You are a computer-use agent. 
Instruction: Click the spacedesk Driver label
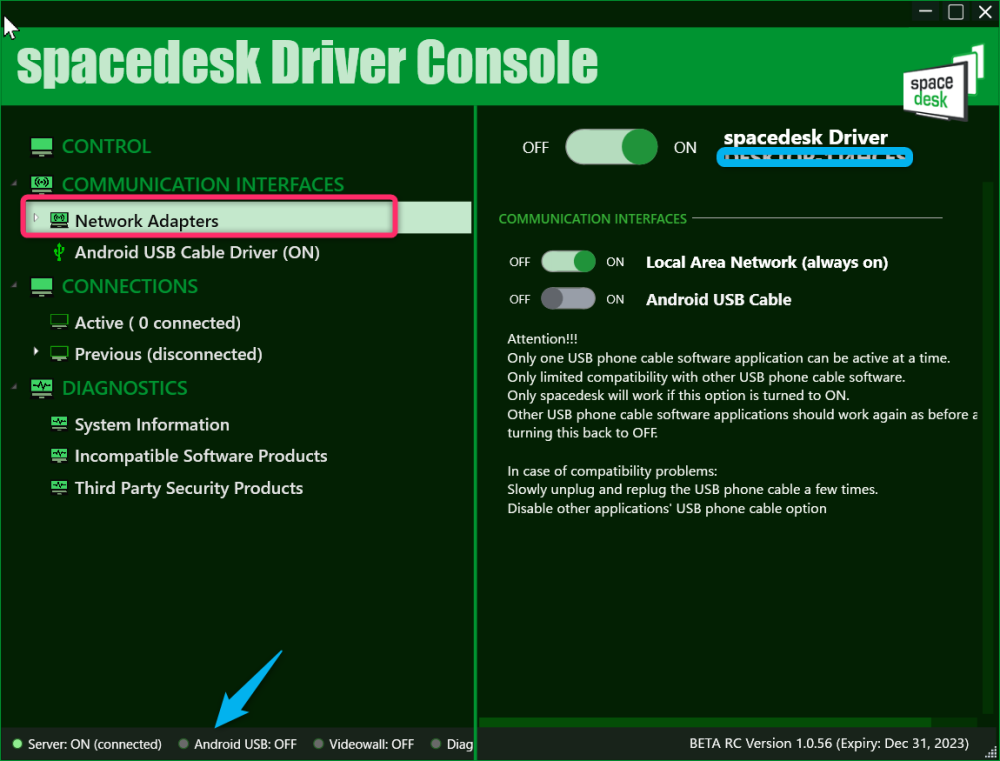coord(805,137)
